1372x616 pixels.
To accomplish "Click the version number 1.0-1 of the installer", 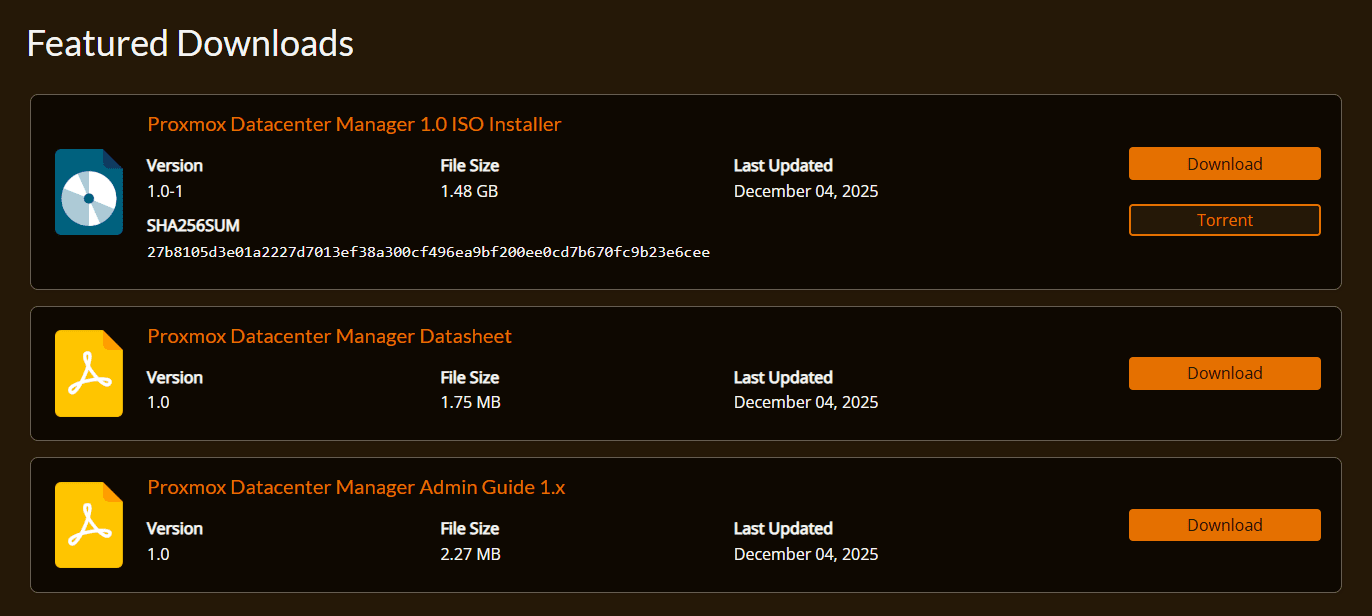I will 168,190.
